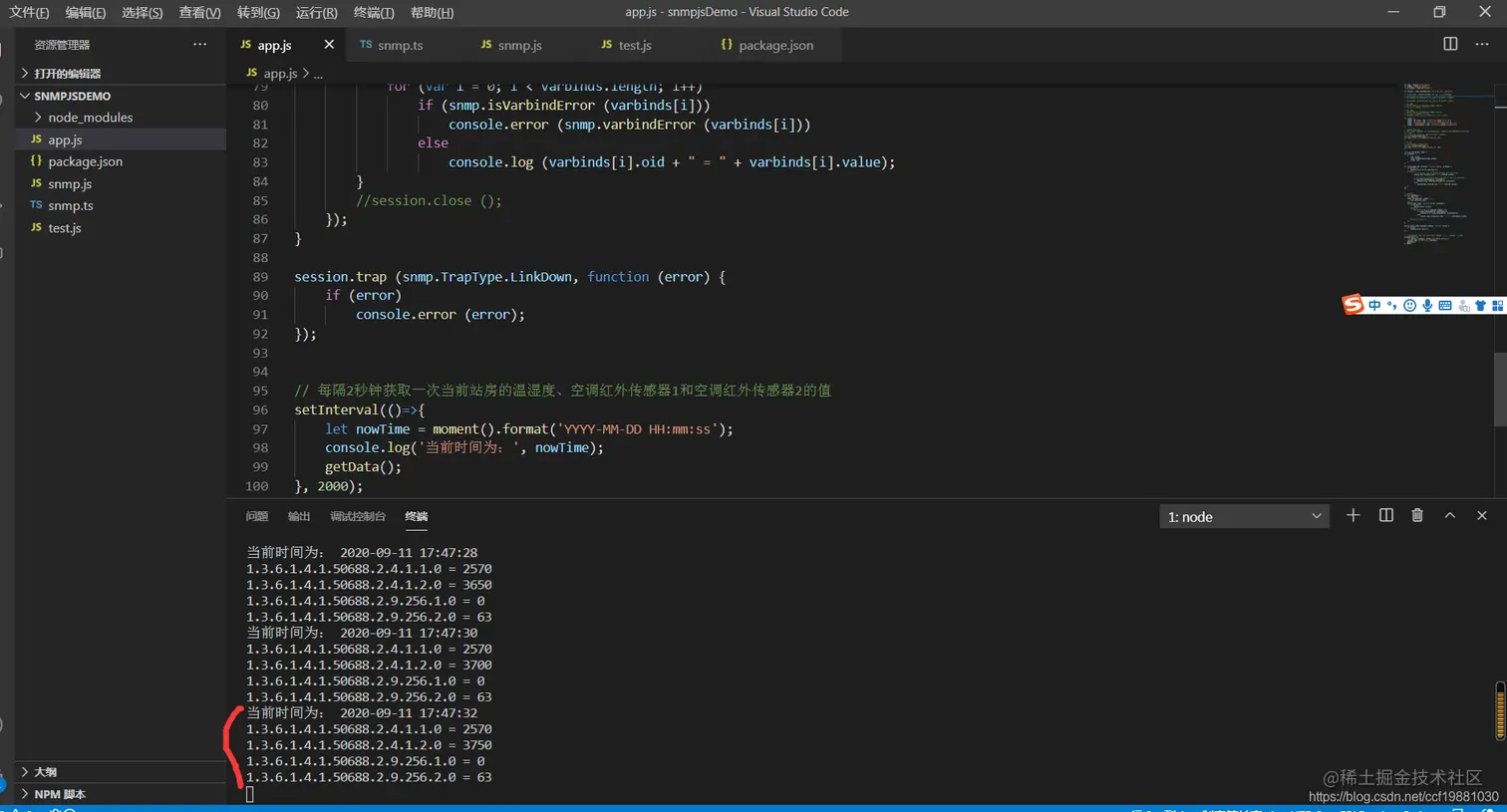Split the editor to the right
The height and width of the screenshot is (812, 1507).
[1450, 44]
